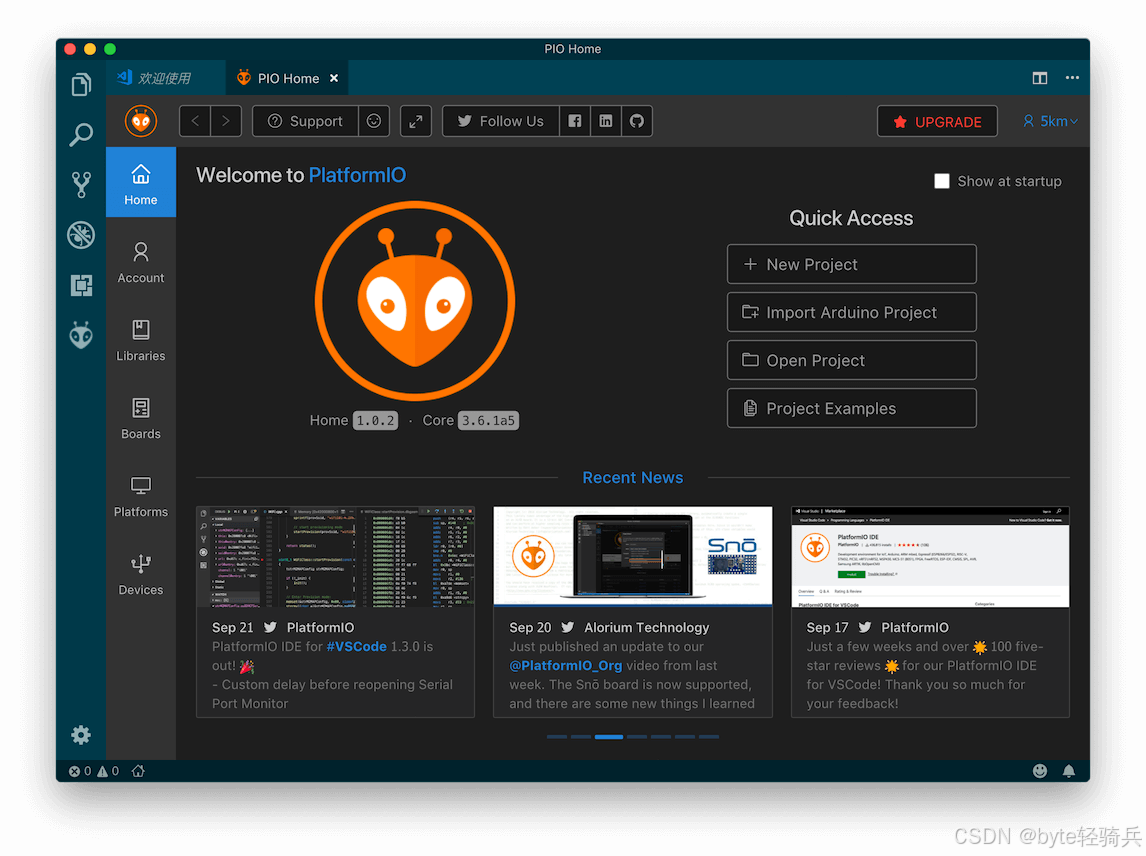This screenshot has height=856, width=1146.
Task: Click the Alorium Technology author name
Action: coord(647,627)
